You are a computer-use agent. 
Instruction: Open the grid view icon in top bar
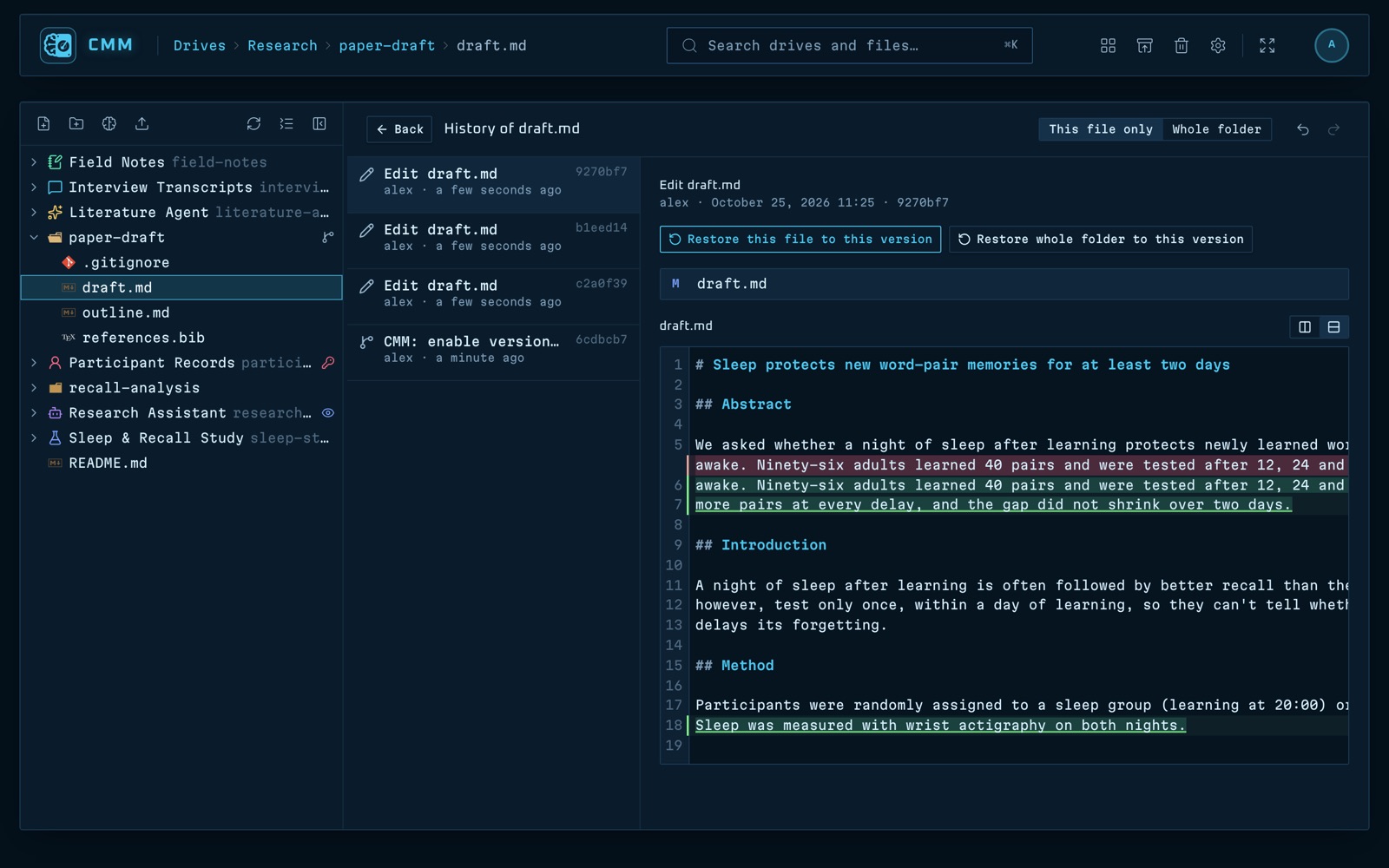click(1108, 46)
